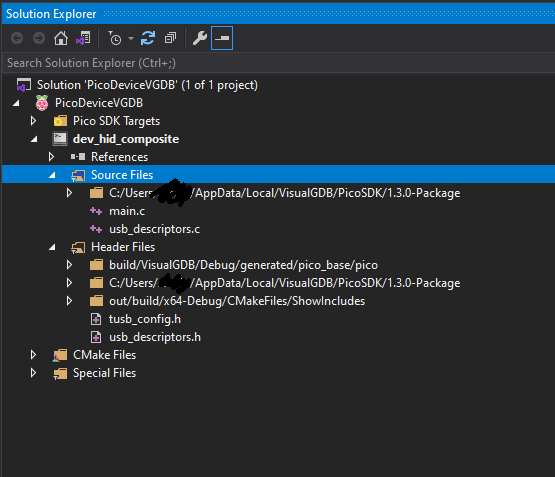Image resolution: width=555 pixels, height=477 pixels.
Task: Select build/VisualGDB/Debug/generated/pico_base/pico folder
Action: pyautogui.click(x=243, y=265)
